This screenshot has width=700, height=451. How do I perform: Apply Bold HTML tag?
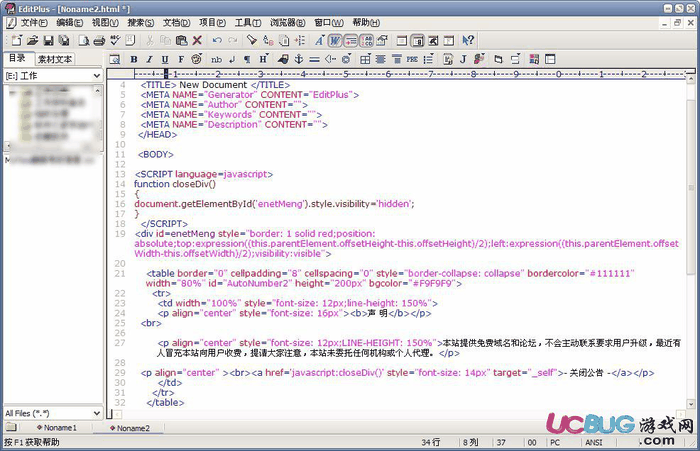click(133, 59)
